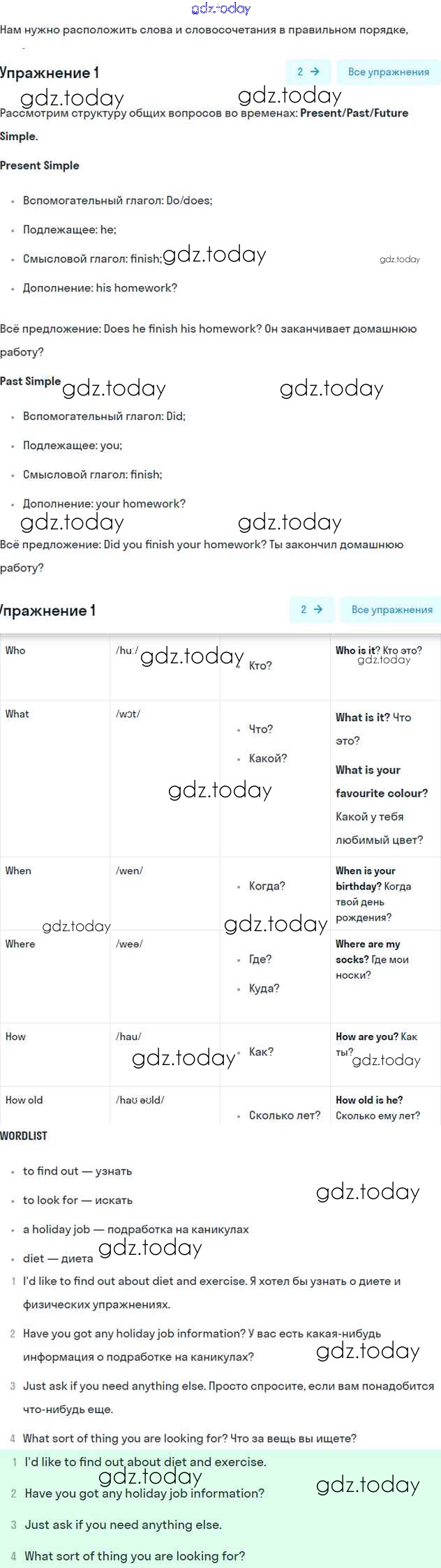Screen dimensions: 441x1568
Task: Open "Все упражнения" button above the question-words table
Action: pyautogui.click(x=391, y=610)
